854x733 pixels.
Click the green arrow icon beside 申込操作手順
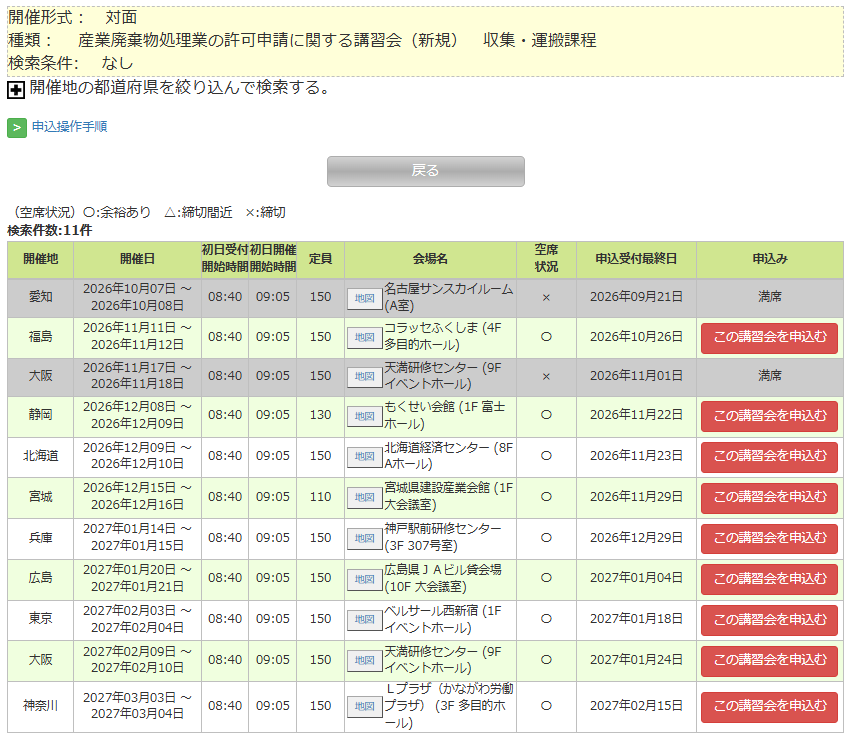point(17,128)
